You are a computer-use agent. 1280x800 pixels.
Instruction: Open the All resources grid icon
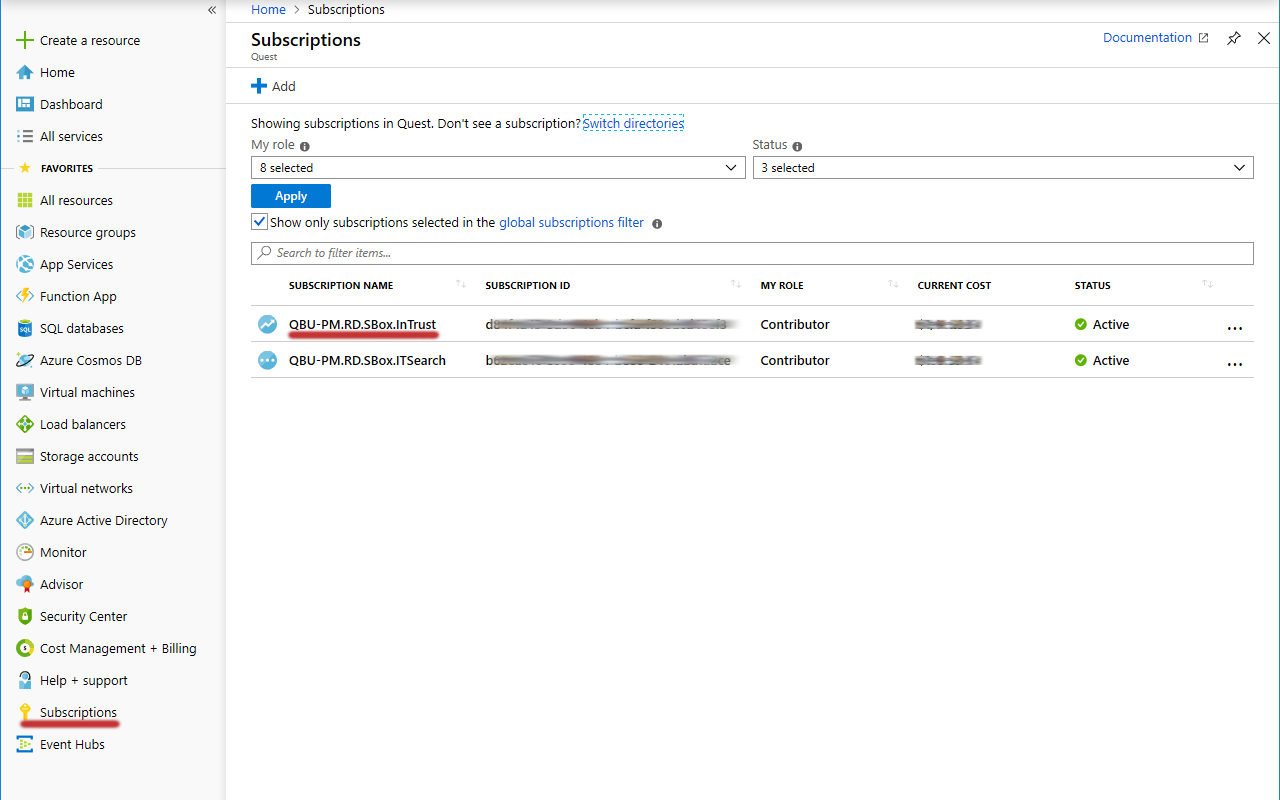(25, 200)
